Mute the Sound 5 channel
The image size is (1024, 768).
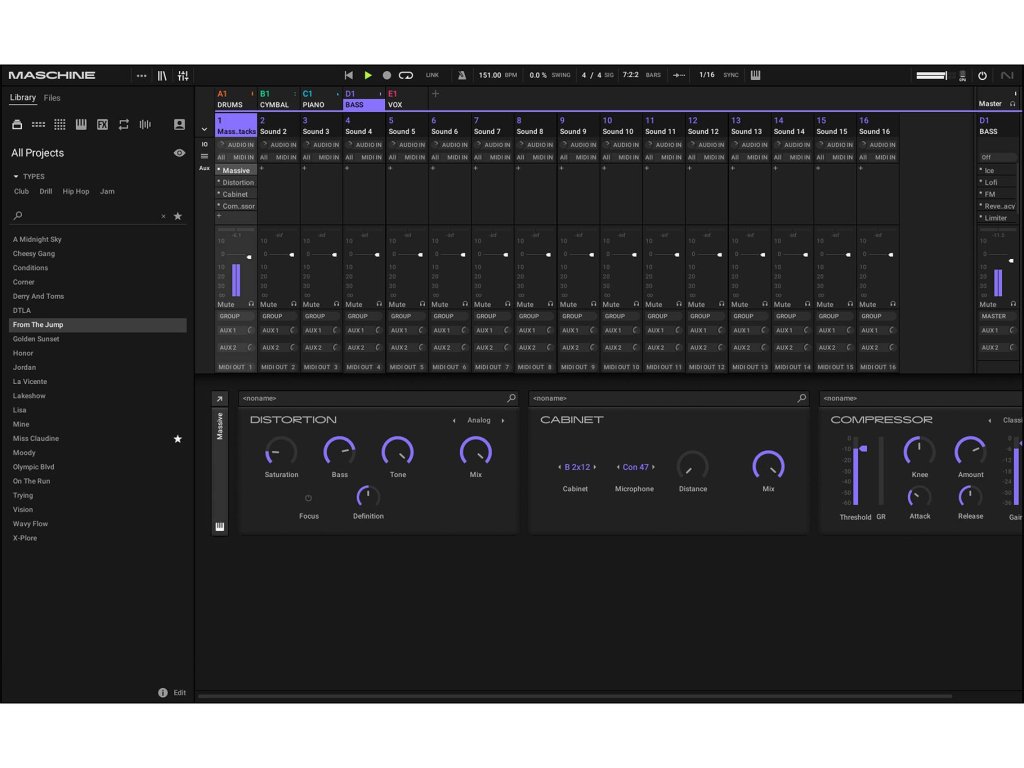[x=397, y=304]
